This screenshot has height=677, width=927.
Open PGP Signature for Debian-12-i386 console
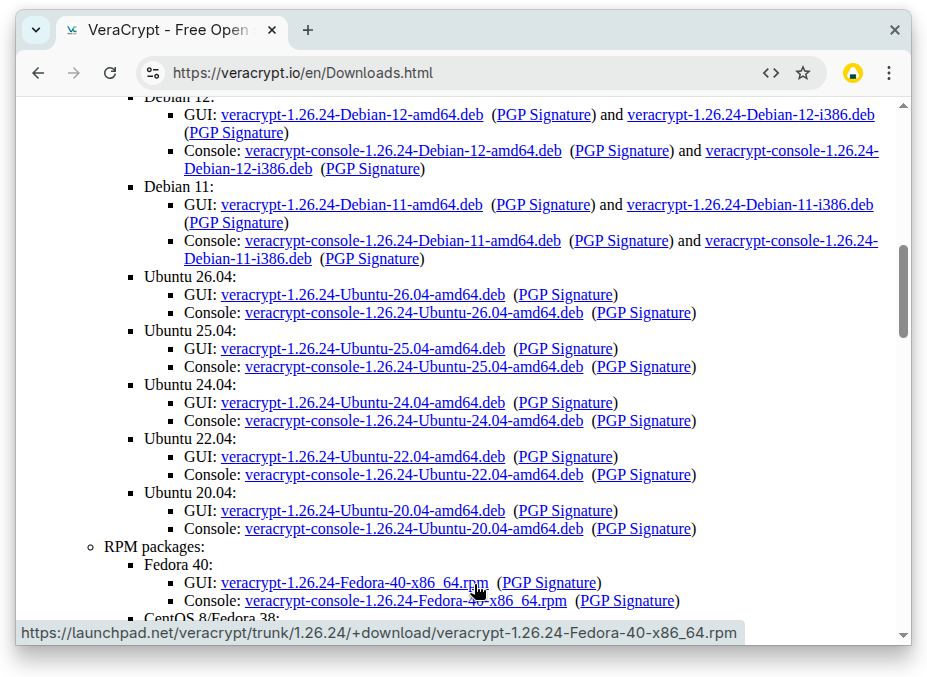tap(373, 169)
